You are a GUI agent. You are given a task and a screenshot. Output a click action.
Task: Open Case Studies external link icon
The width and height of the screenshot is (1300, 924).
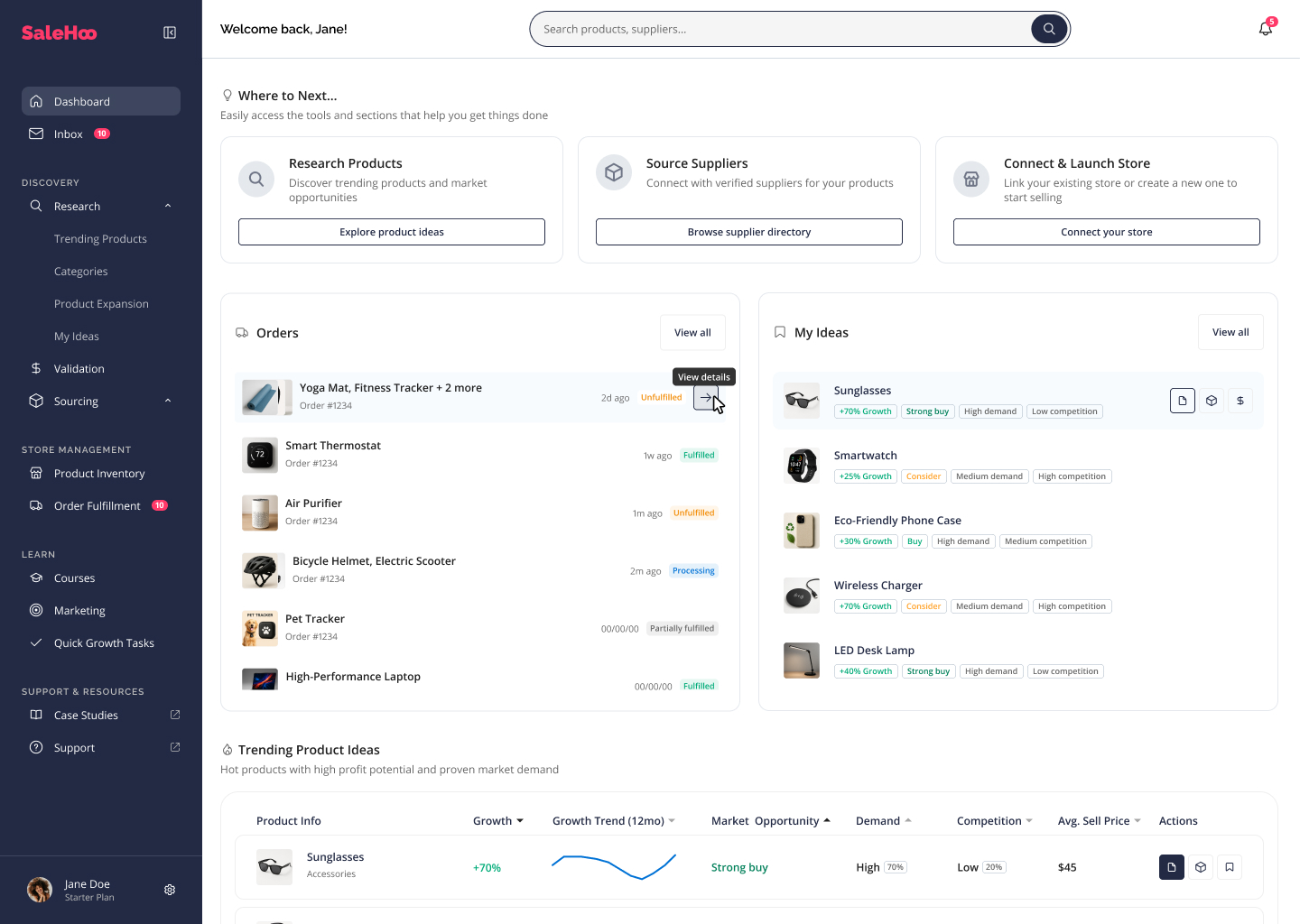tap(175, 715)
